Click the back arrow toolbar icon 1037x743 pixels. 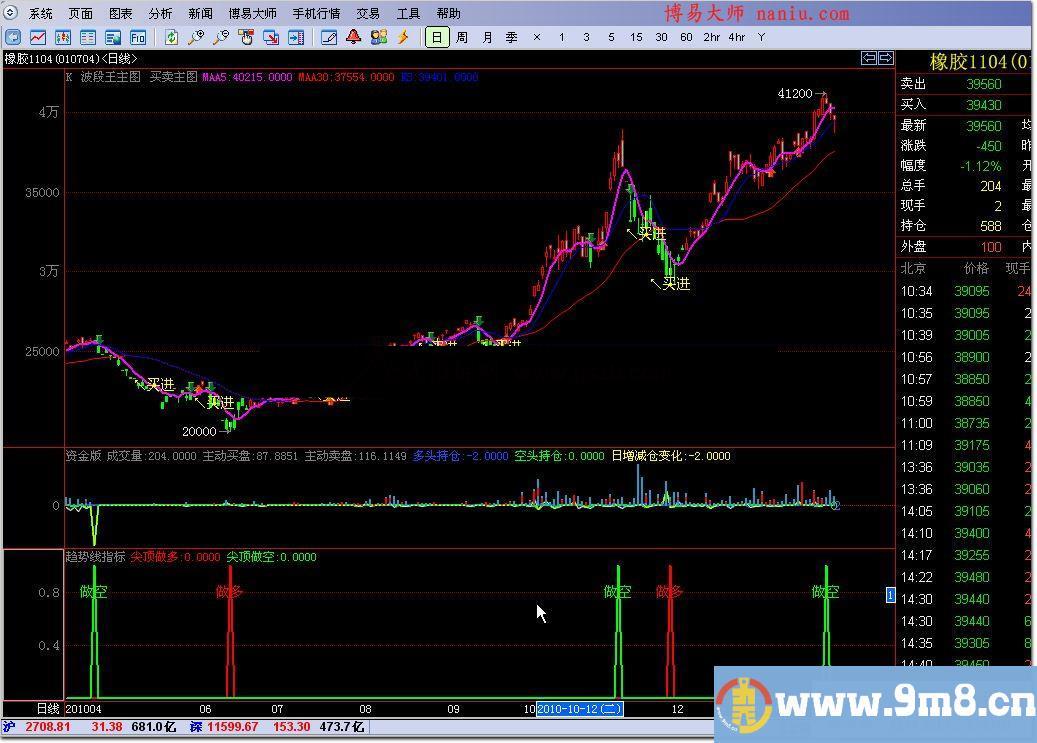click(13, 37)
